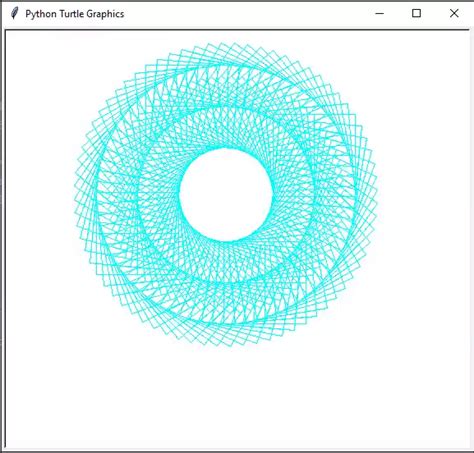
Task: Maximize the Python Turtle Graphics window
Action: tap(416, 13)
